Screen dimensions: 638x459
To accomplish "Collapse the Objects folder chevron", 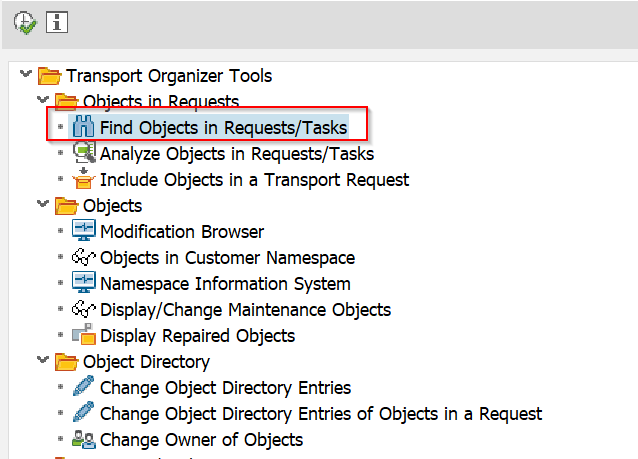I will tap(42, 205).
